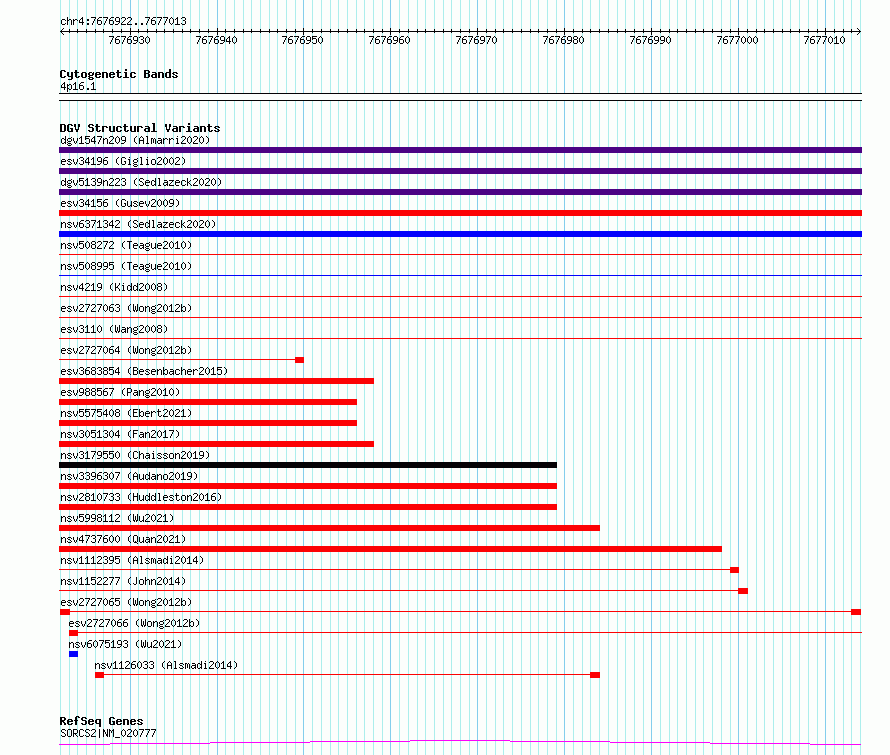Viewport: 890px width, 755px height.
Task: Click ruler position 7676970
Action: point(476,40)
